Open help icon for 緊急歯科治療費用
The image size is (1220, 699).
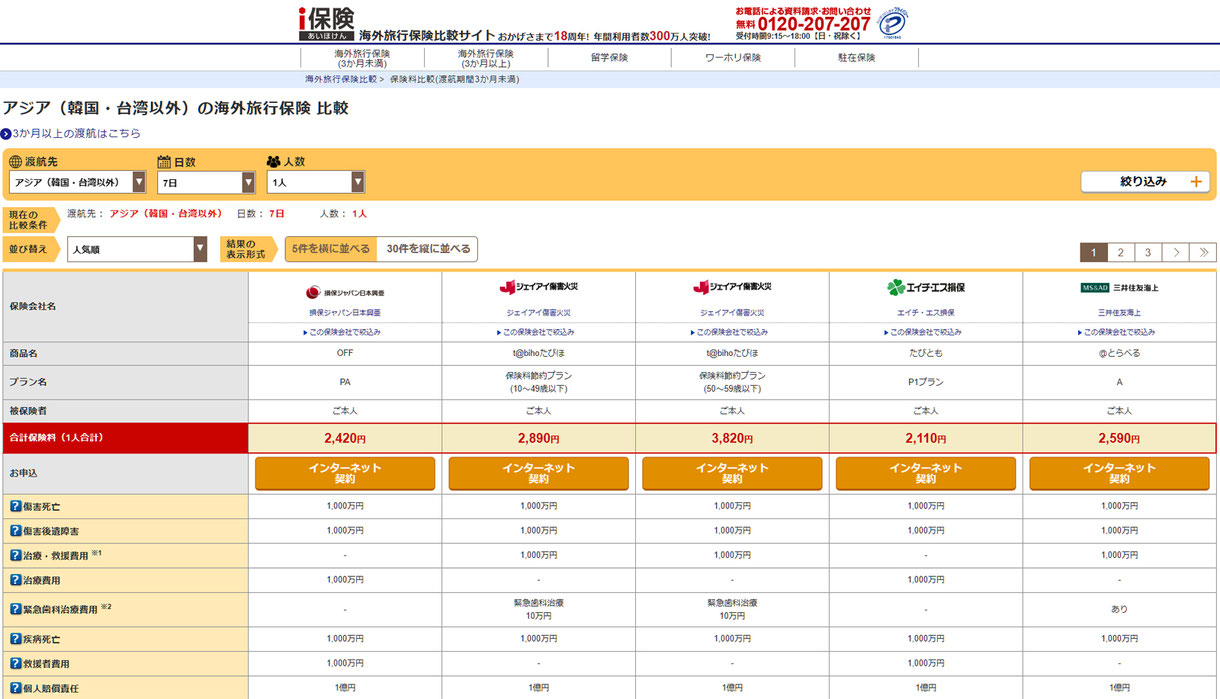[15, 608]
